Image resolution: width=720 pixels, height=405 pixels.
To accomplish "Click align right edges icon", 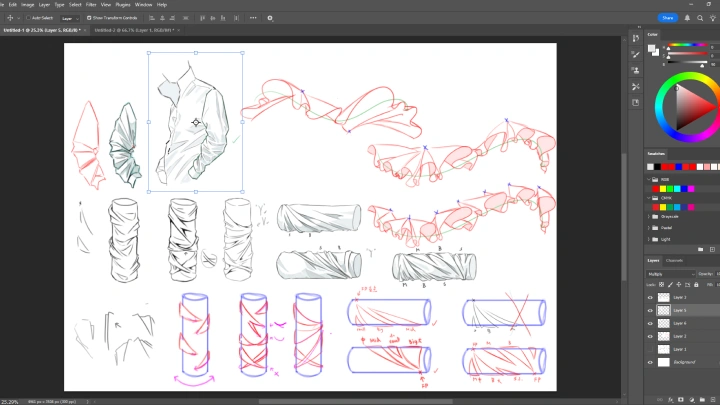I will click(x=172, y=18).
